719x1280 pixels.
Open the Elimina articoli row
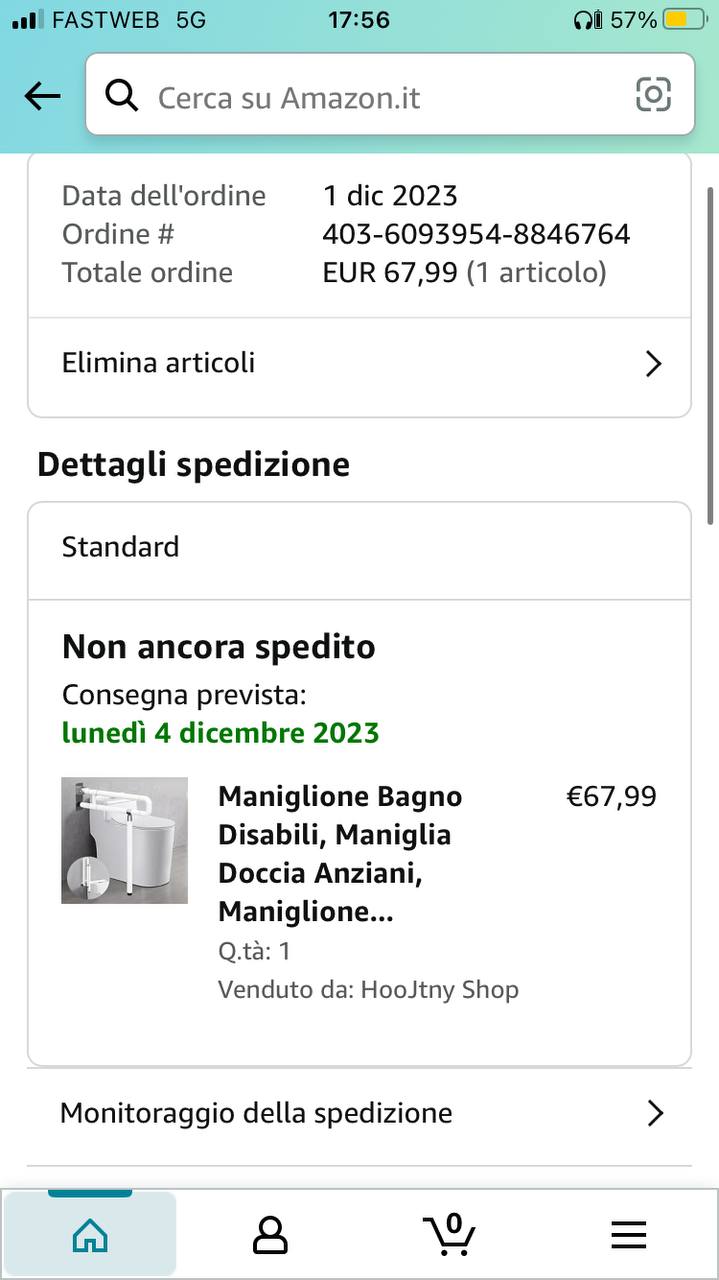[300, 363]
